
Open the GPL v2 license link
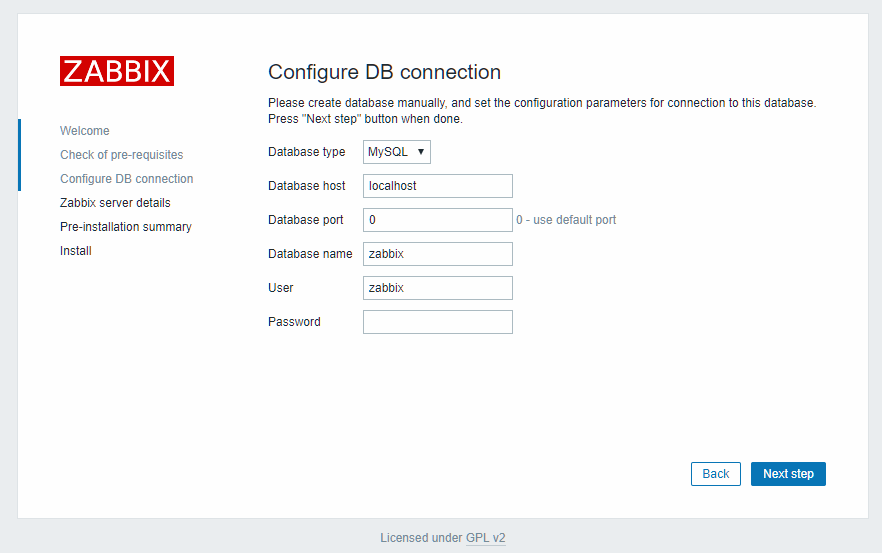485,538
